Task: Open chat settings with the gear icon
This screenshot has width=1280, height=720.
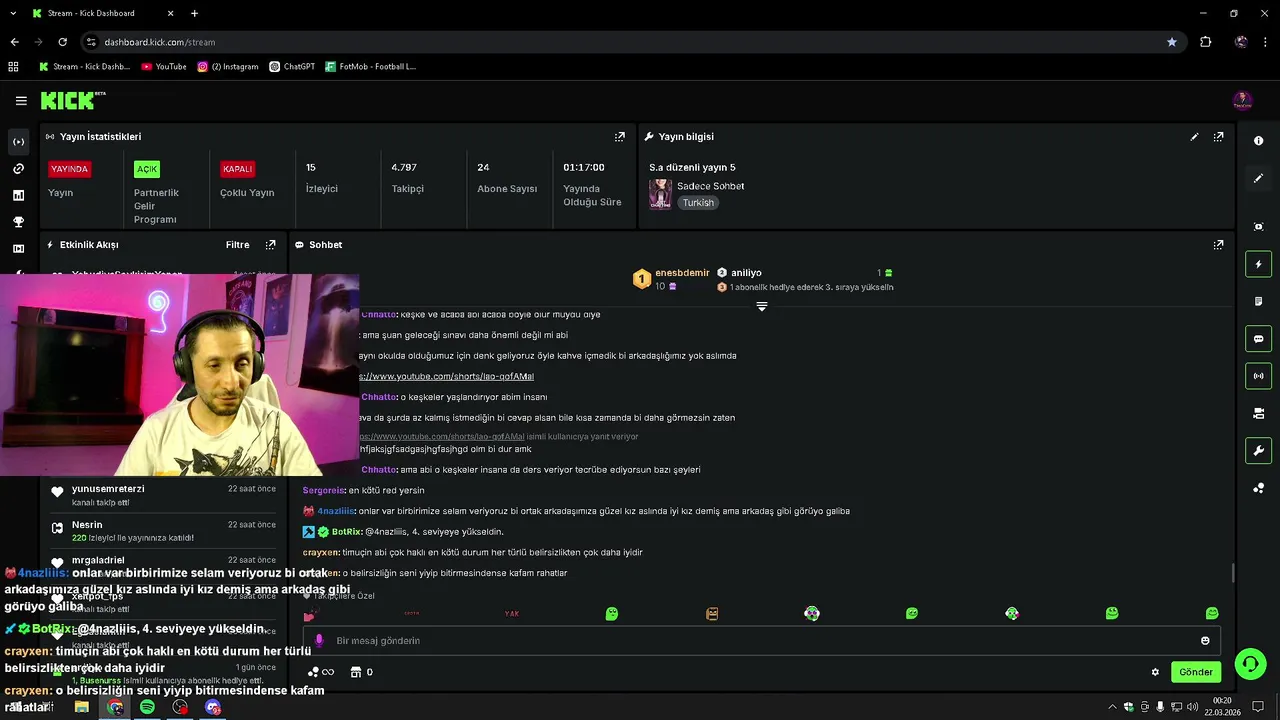Action: tap(1155, 672)
